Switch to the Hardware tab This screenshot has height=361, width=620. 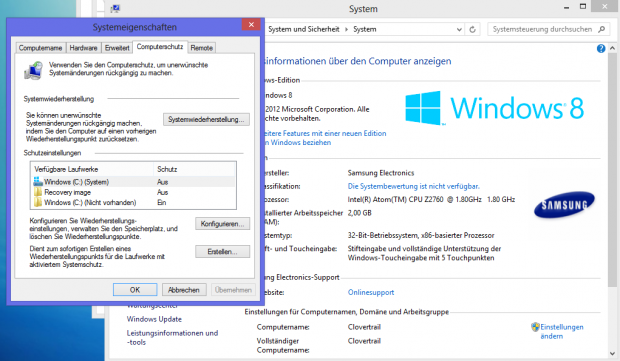tap(83, 48)
